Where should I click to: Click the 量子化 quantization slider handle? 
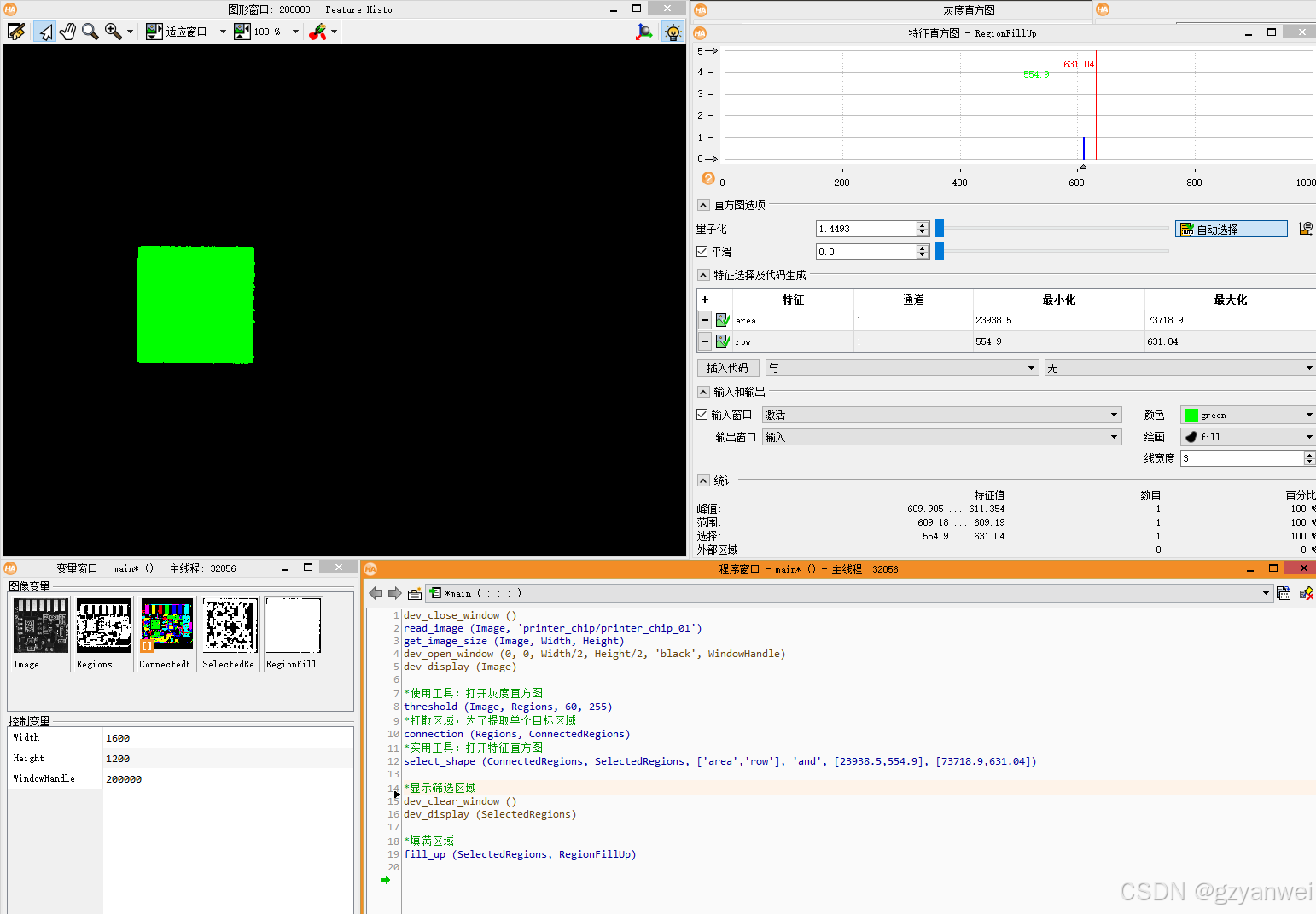[x=940, y=229]
